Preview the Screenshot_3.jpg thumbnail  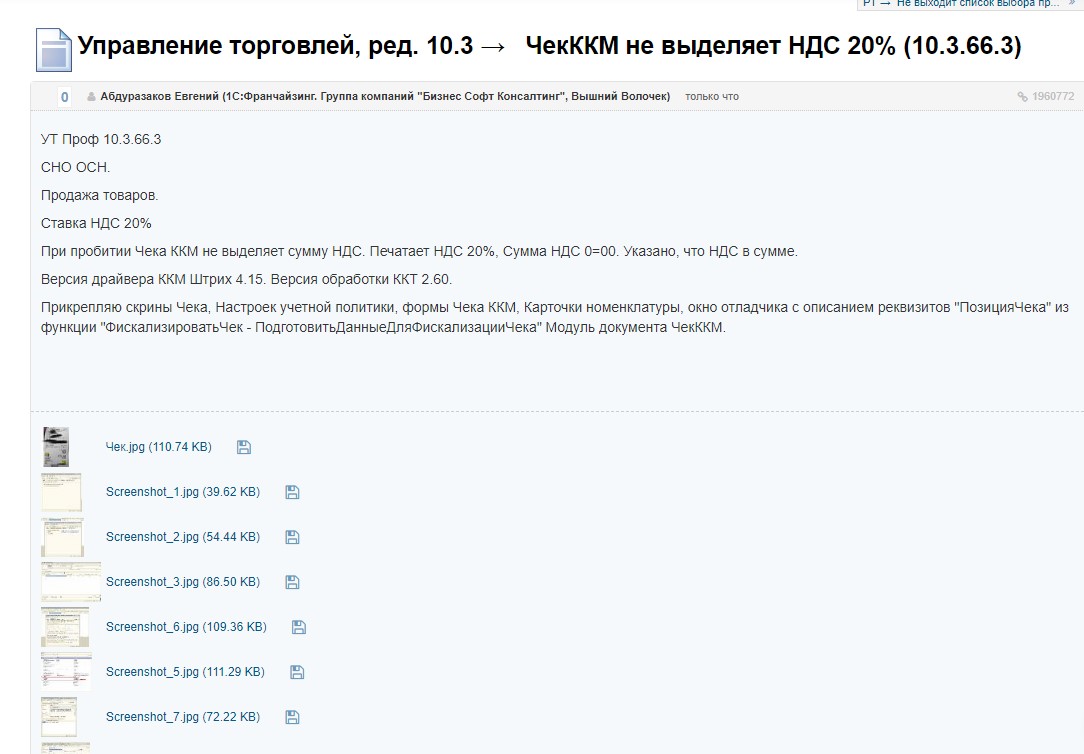point(71,582)
